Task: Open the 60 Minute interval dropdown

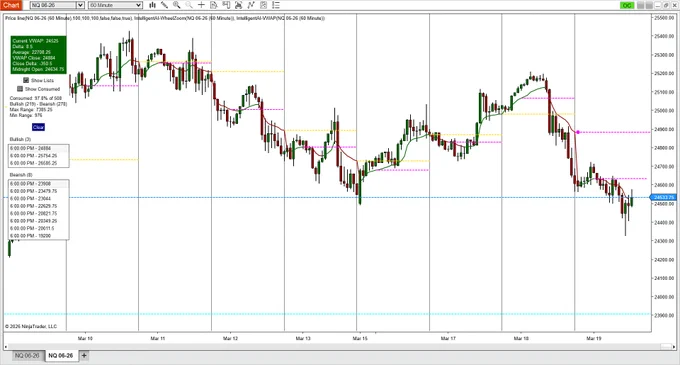Action: coord(115,5)
